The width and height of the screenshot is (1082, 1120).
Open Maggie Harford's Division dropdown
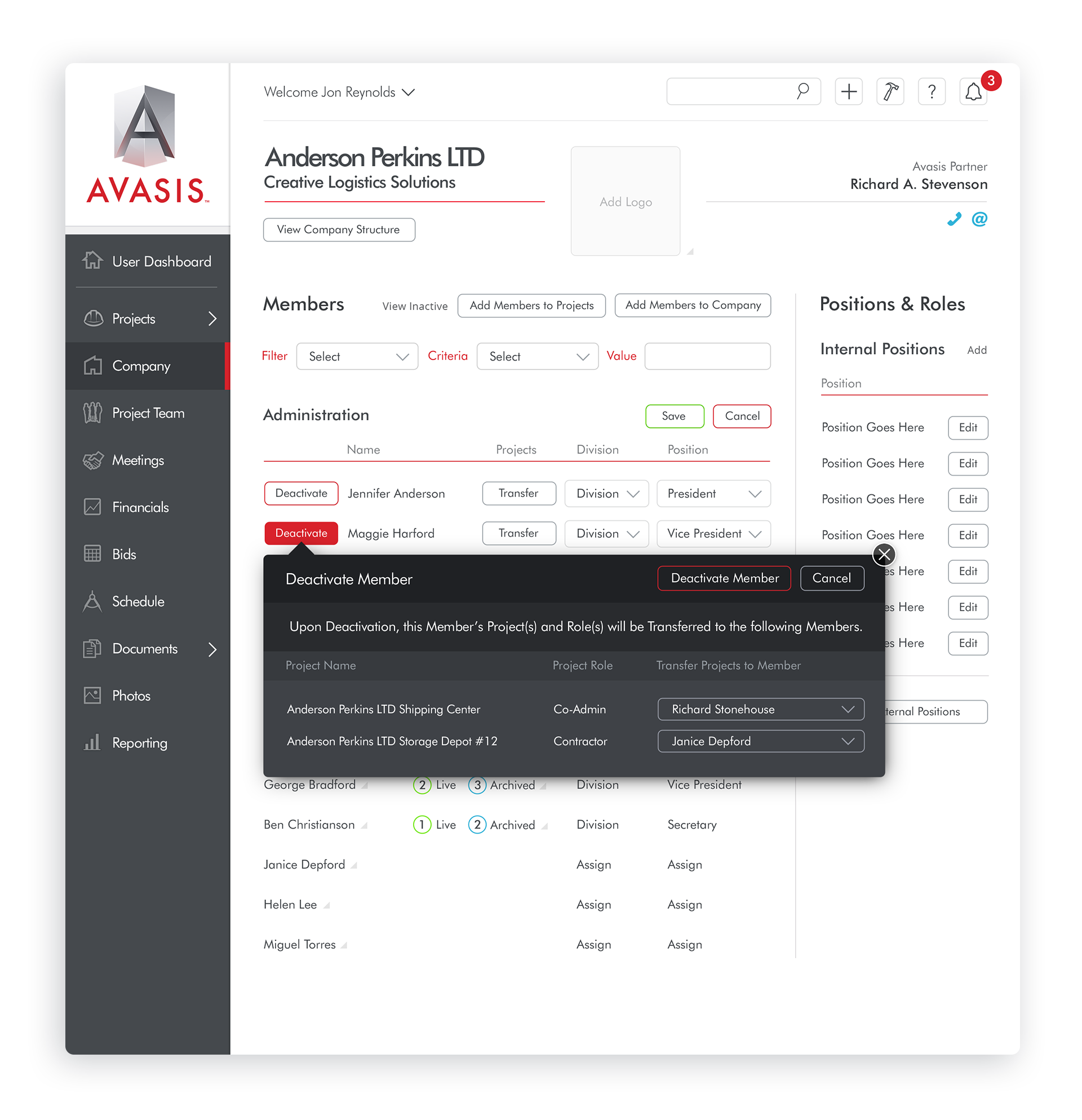(607, 533)
